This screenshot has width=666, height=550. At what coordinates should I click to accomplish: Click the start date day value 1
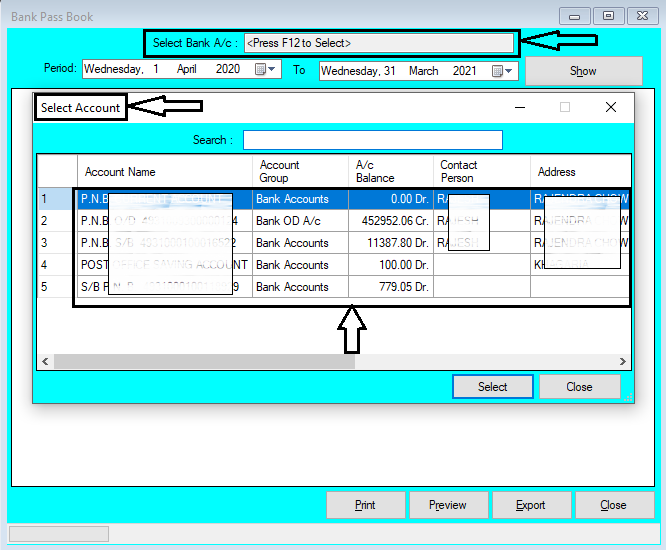click(x=156, y=69)
